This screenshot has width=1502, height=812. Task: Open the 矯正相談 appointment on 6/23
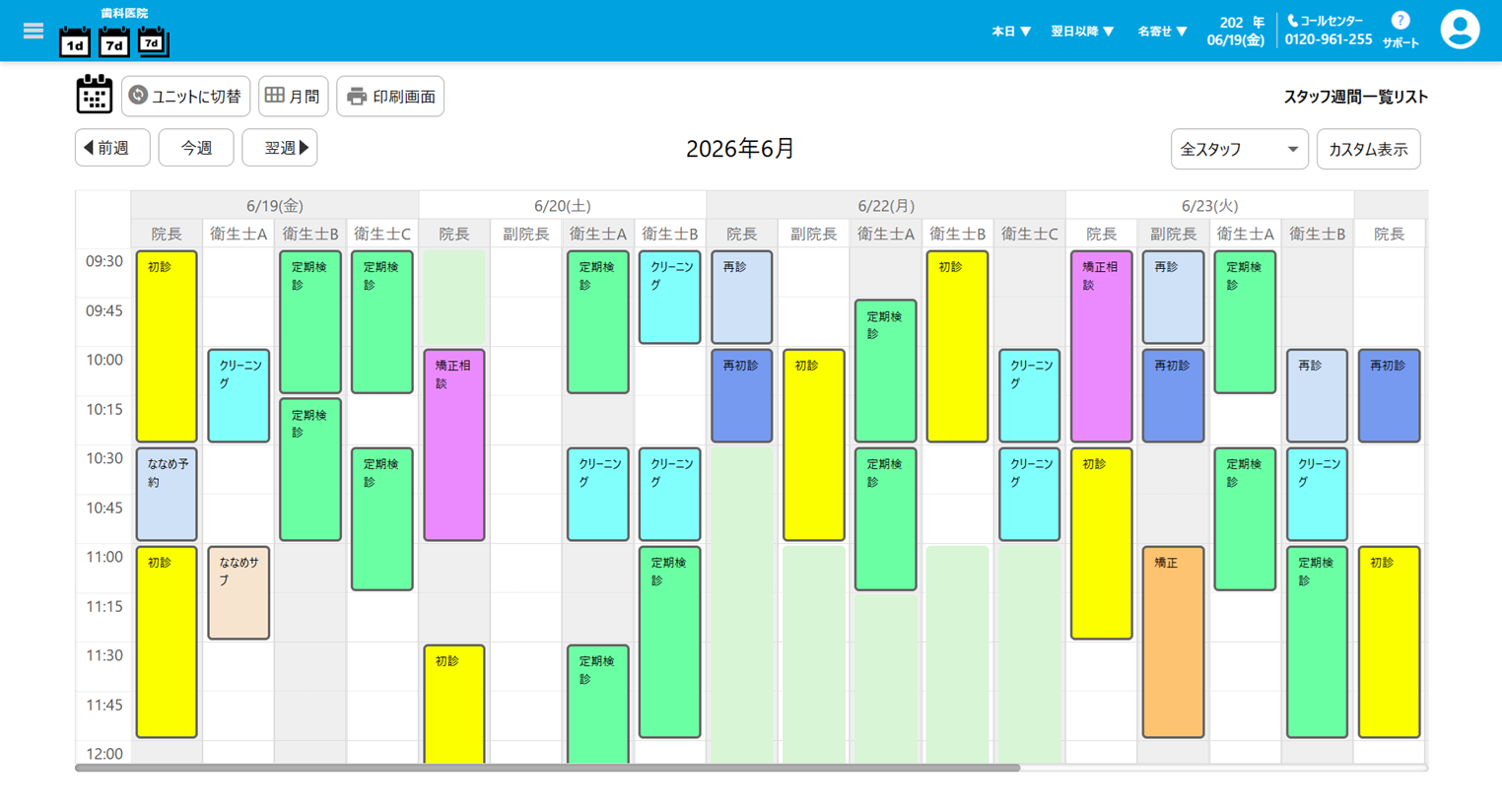[x=1101, y=346]
